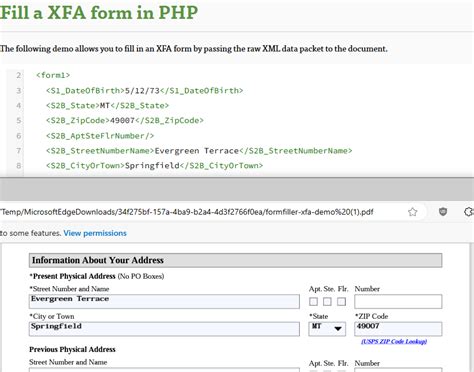Viewport: 474px width, 372px height.
Task: Click the PDF file path in address bar
Action: (187, 212)
